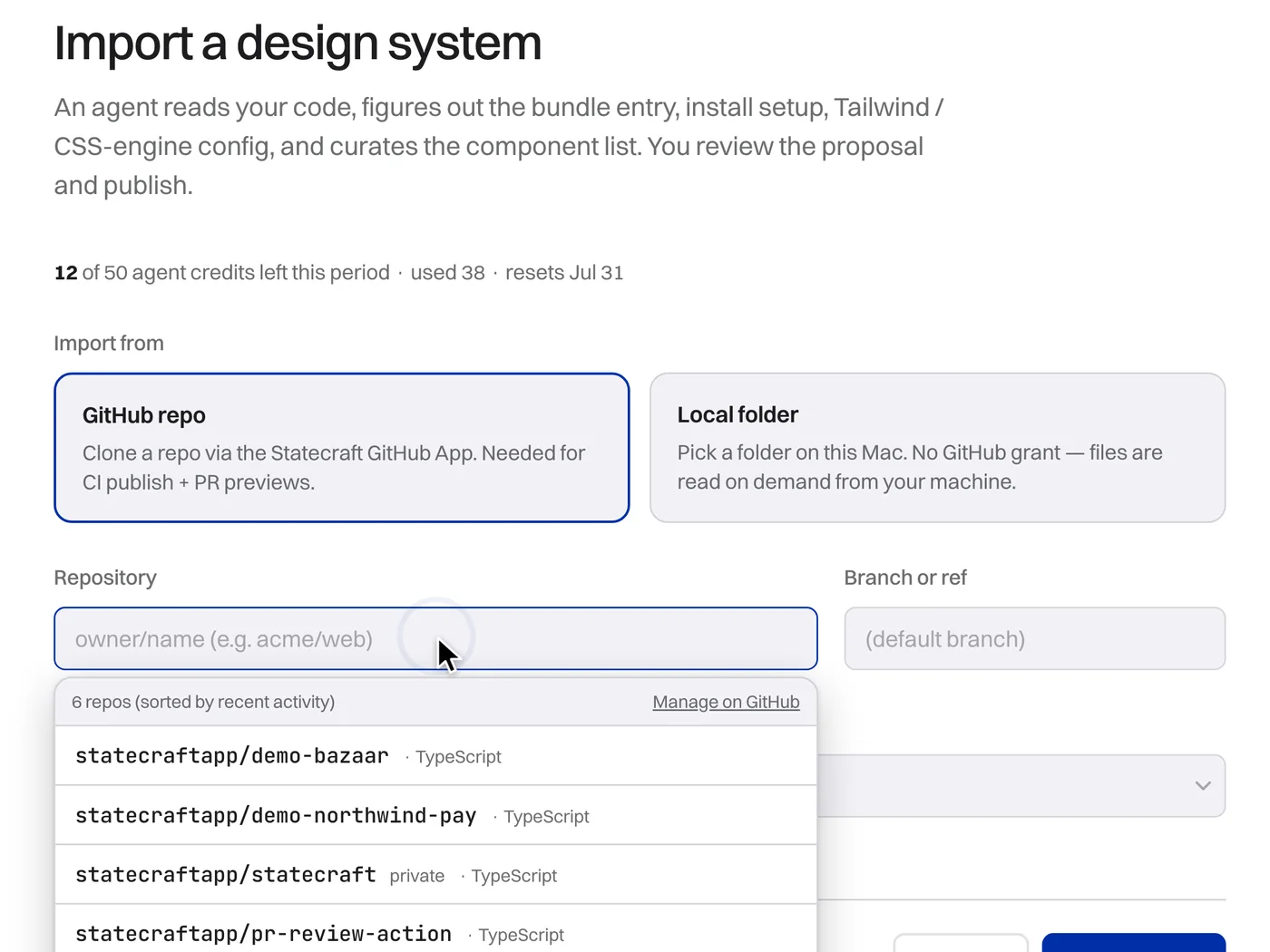Select the private statecraftapp/statecraft repo

point(435,875)
